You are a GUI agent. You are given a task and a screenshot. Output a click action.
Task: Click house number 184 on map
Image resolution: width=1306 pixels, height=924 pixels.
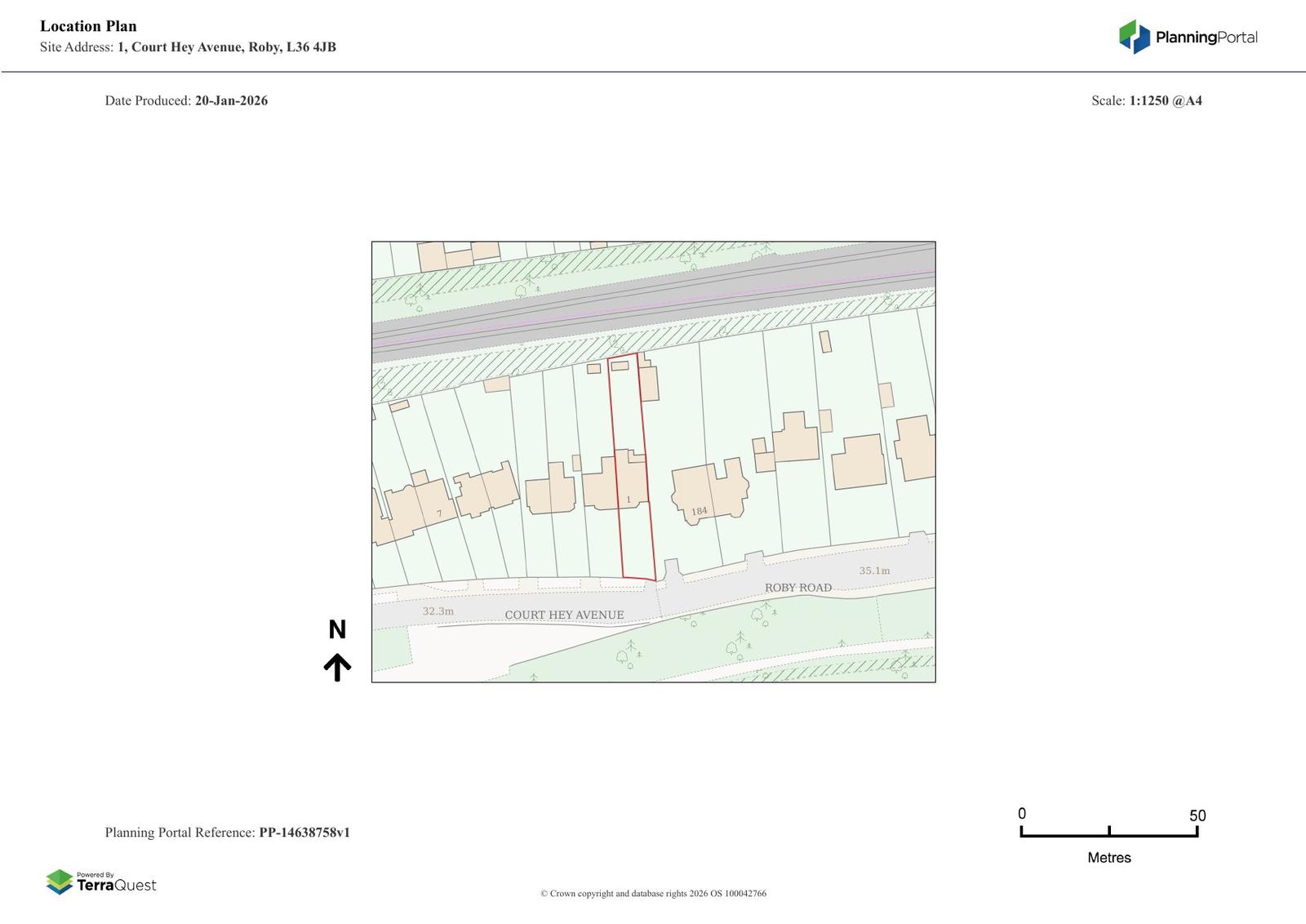tap(699, 512)
